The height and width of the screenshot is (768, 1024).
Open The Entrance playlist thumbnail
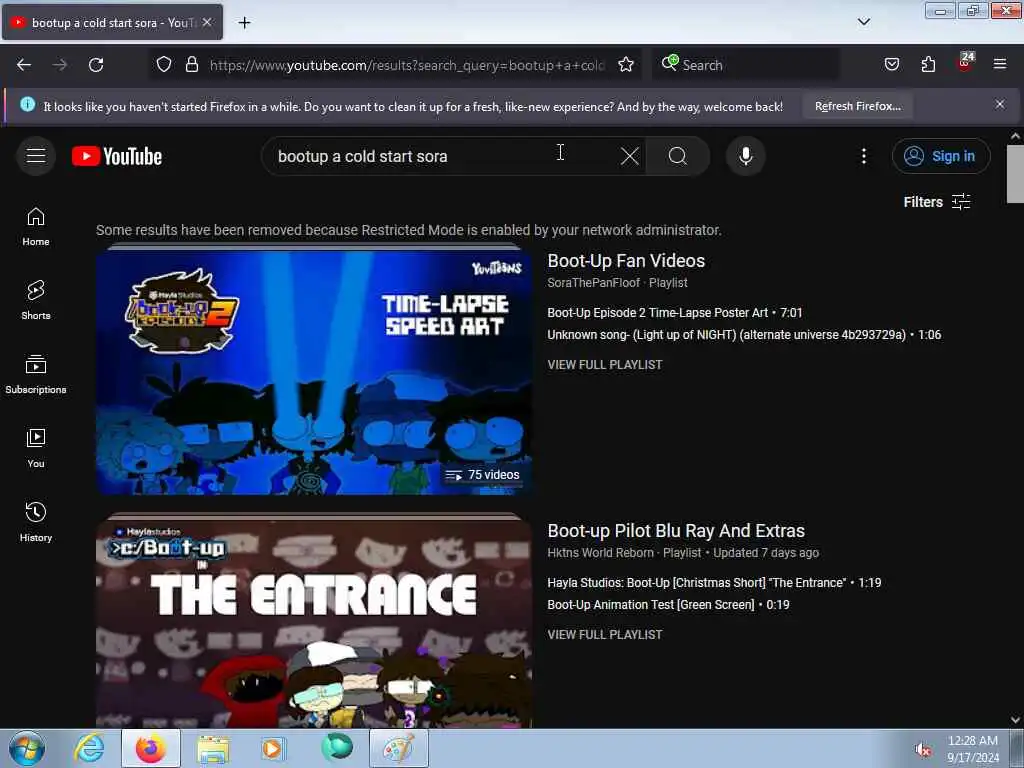[313, 624]
